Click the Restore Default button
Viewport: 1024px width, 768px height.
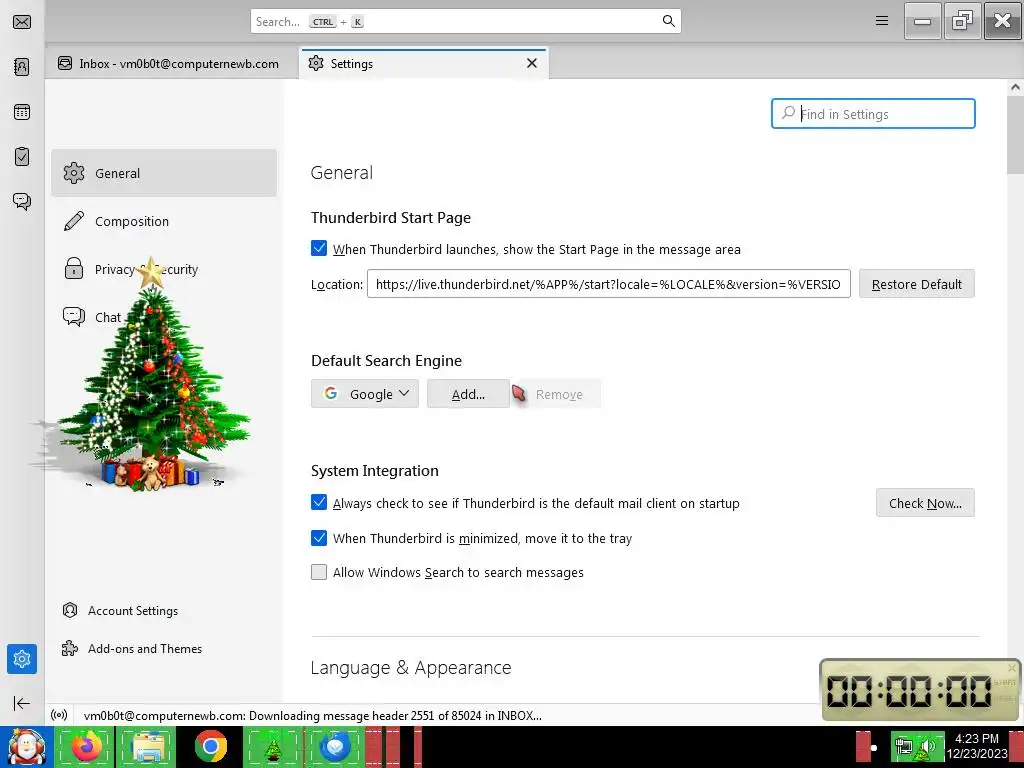click(x=916, y=284)
